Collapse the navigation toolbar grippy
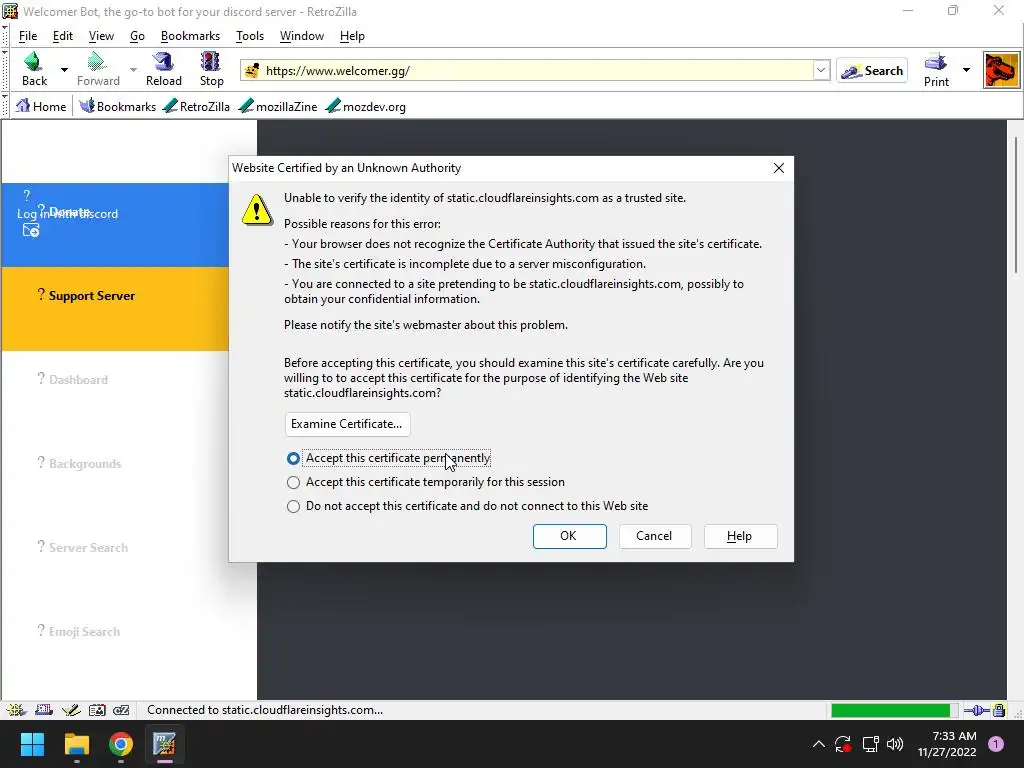The height and width of the screenshot is (768, 1024). pyautogui.click(x=5, y=70)
